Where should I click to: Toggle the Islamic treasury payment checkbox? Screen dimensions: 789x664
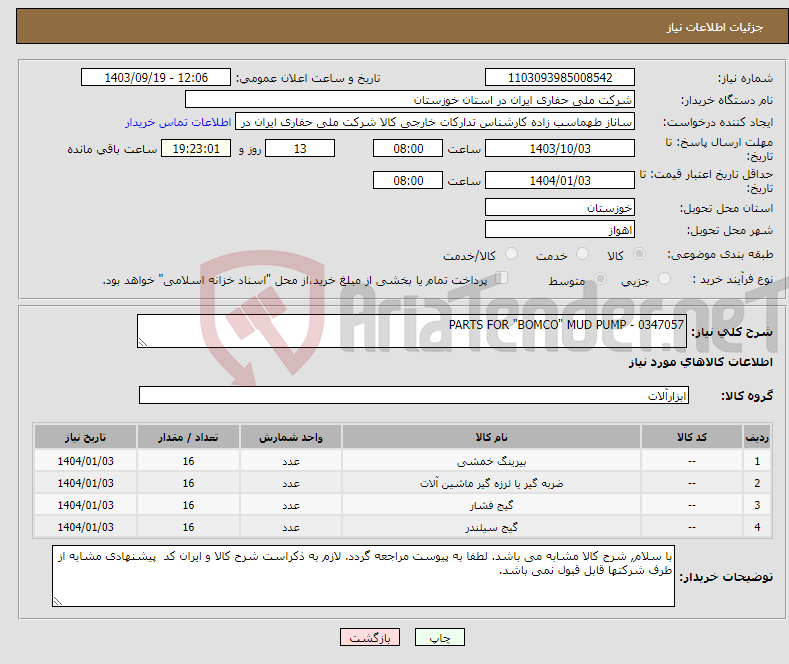502,278
